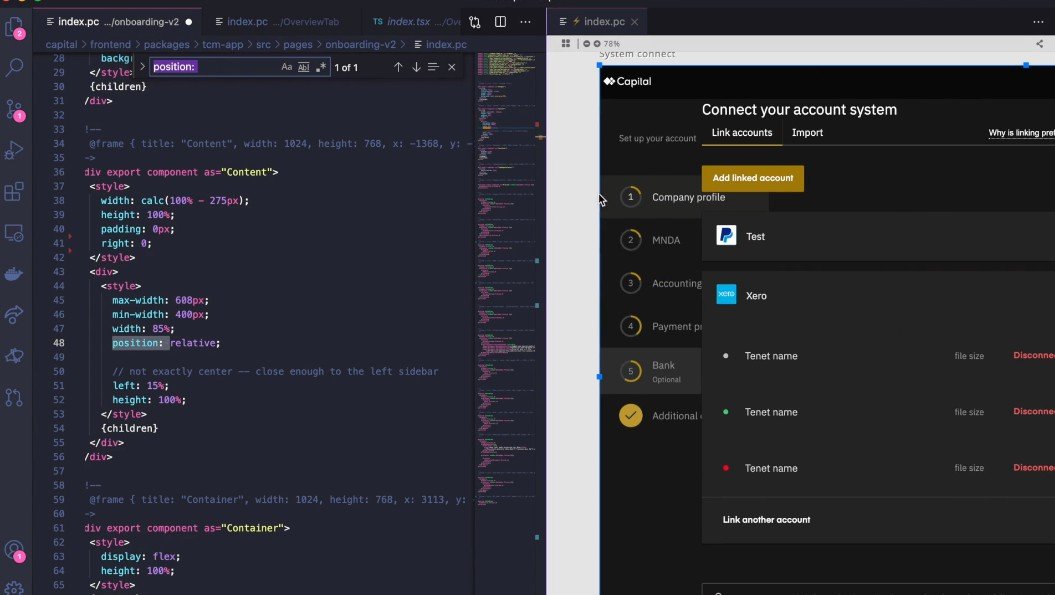Open the Extensions view in the activity bar
The image size is (1055, 595).
[14, 191]
